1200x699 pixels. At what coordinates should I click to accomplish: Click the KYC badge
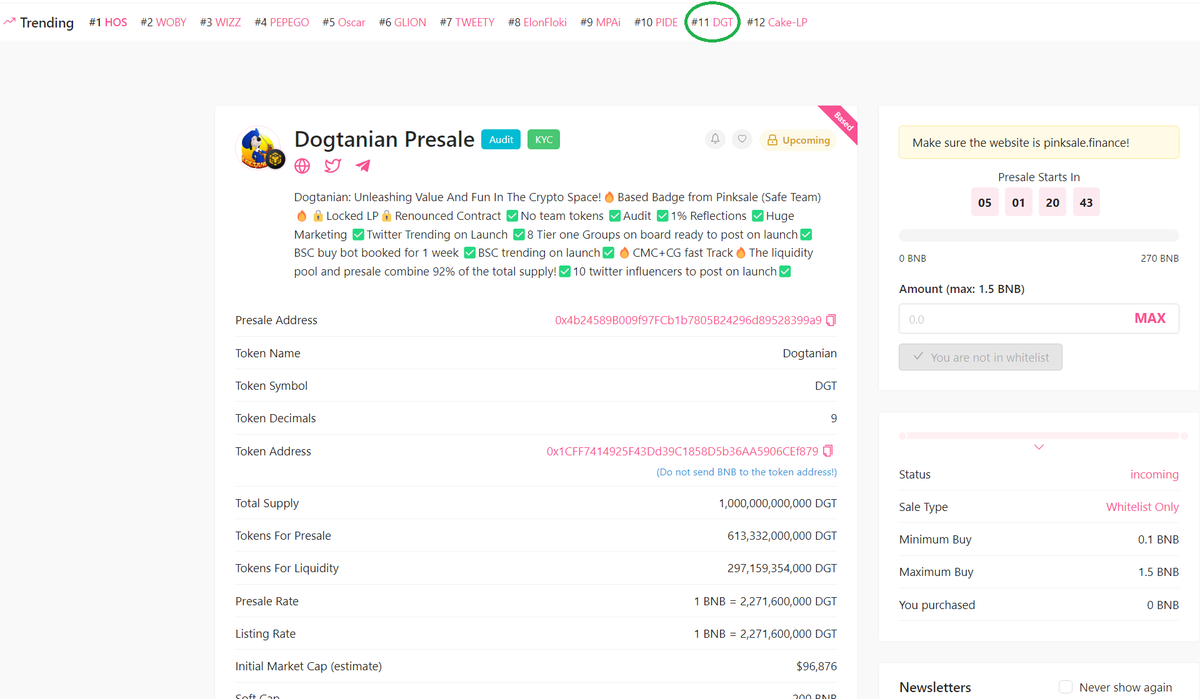[x=542, y=139]
